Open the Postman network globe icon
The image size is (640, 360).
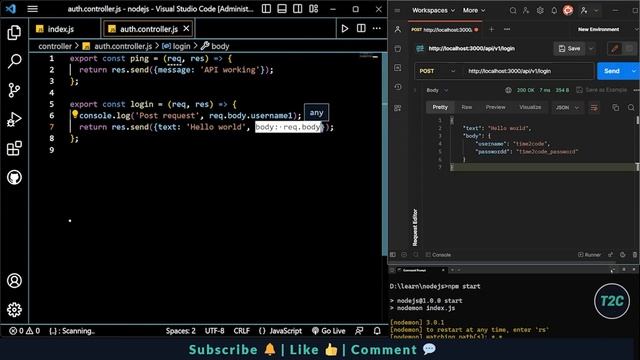[x=508, y=90]
